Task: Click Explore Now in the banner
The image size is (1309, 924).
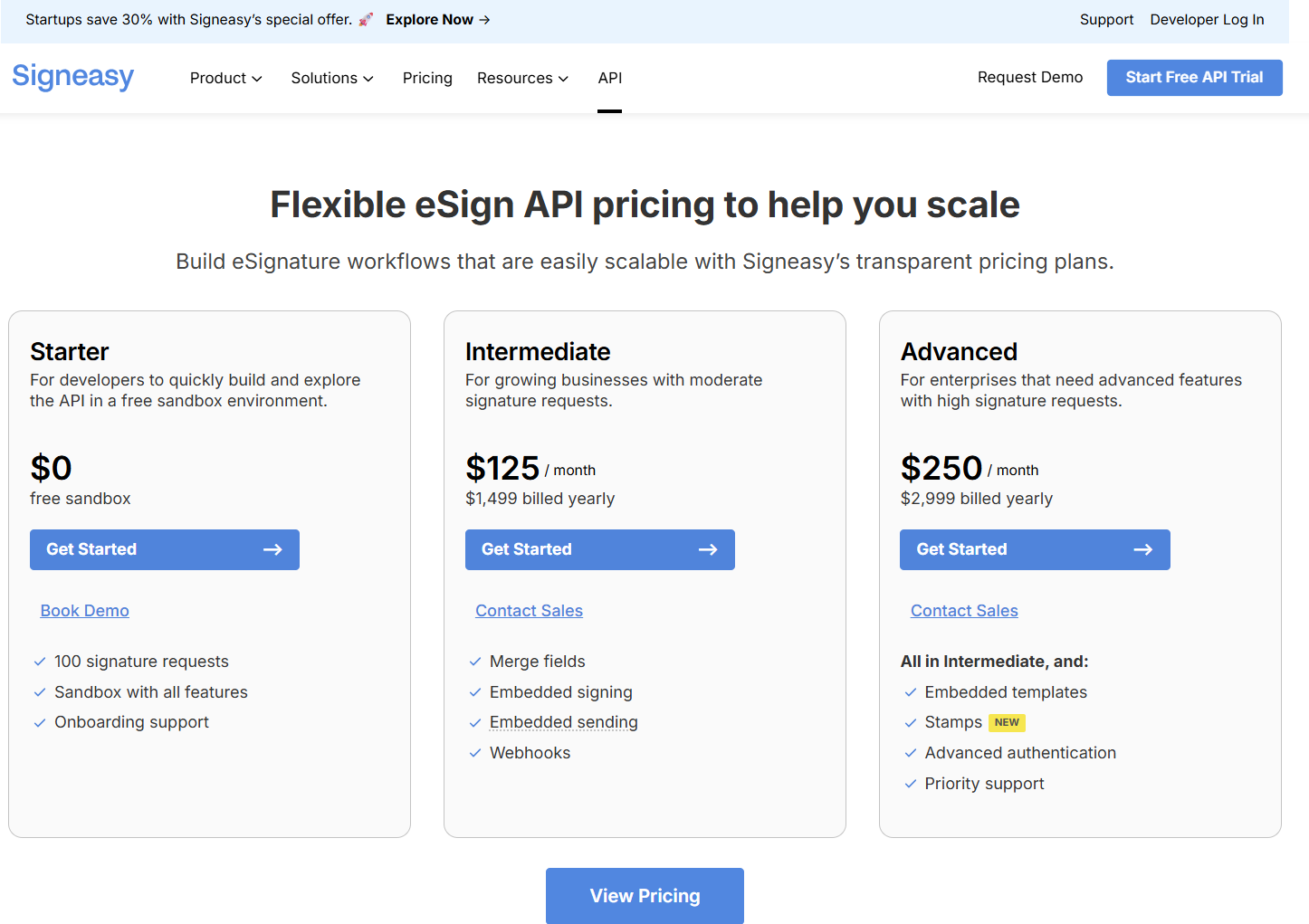Action: pyautogui.click(x=430, y=19)
